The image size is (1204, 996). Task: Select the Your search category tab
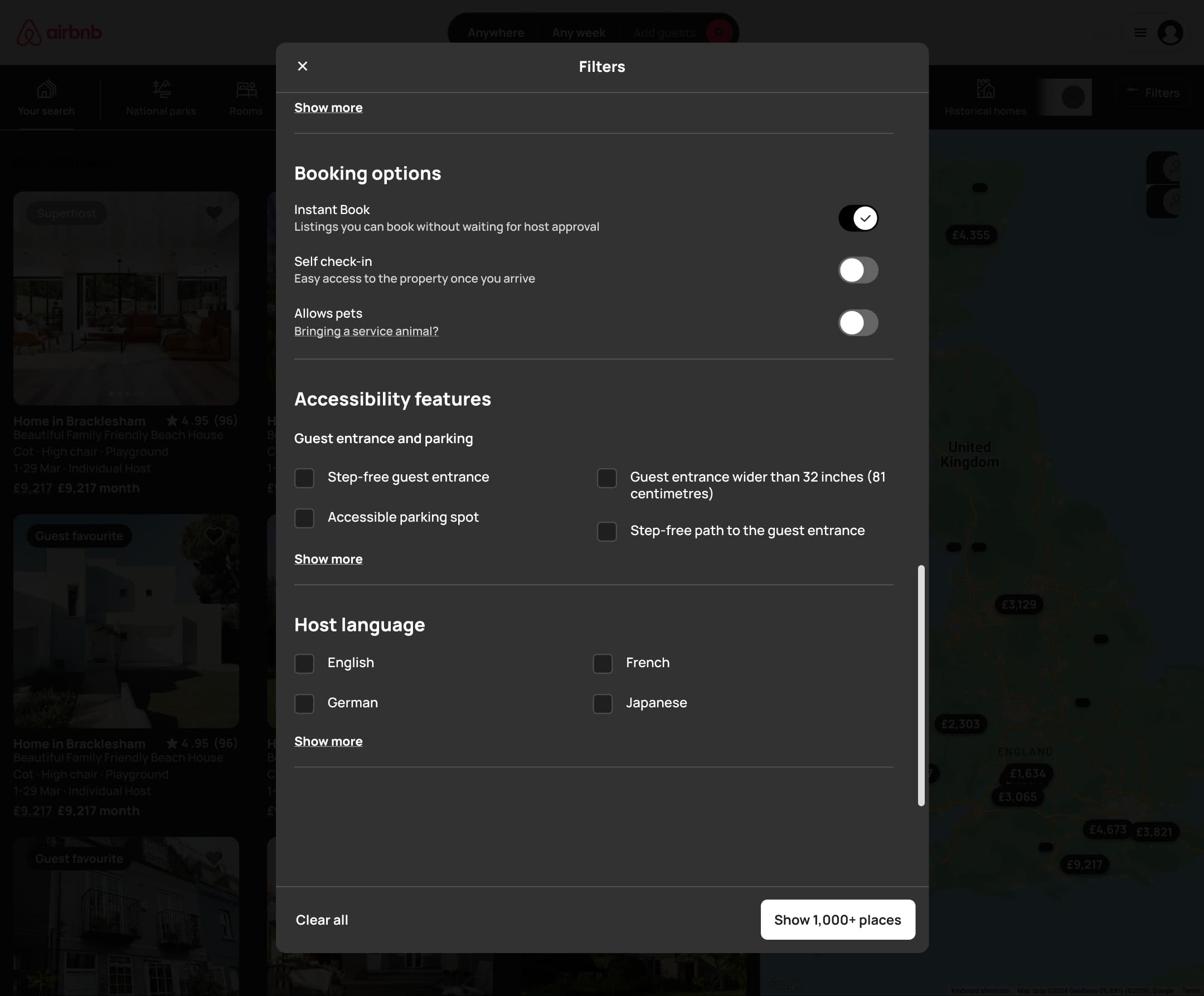coord(46,98)
